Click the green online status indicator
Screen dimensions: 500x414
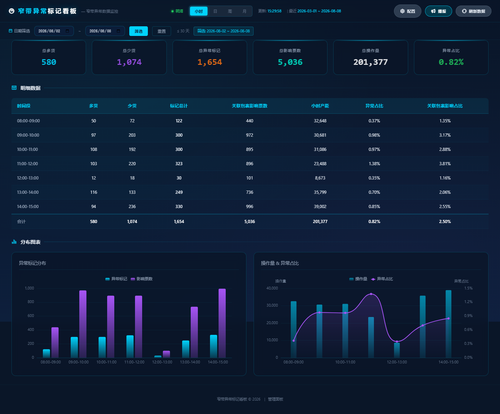177,11
